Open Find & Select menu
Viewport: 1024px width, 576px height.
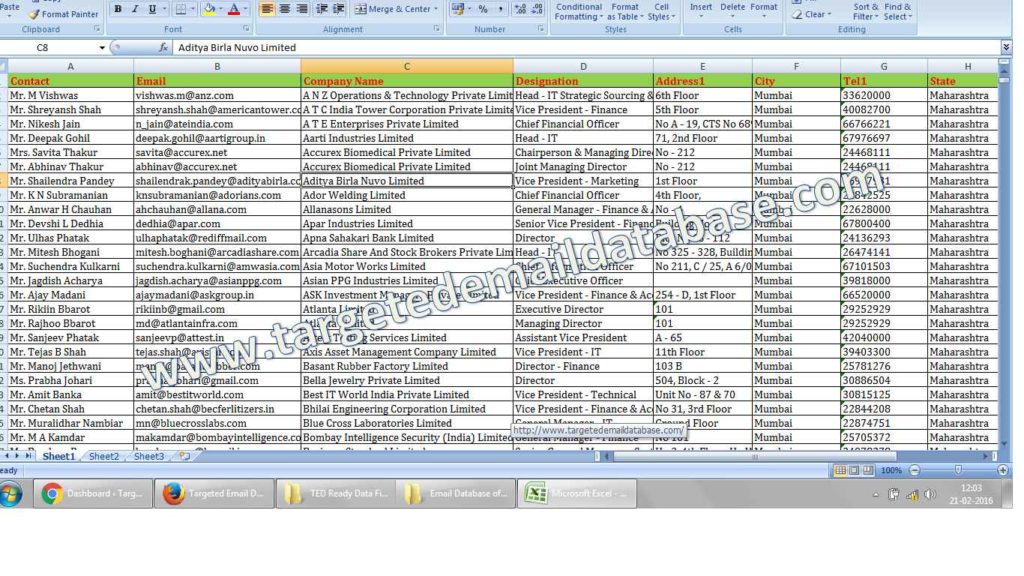click(x=897, y=11)
